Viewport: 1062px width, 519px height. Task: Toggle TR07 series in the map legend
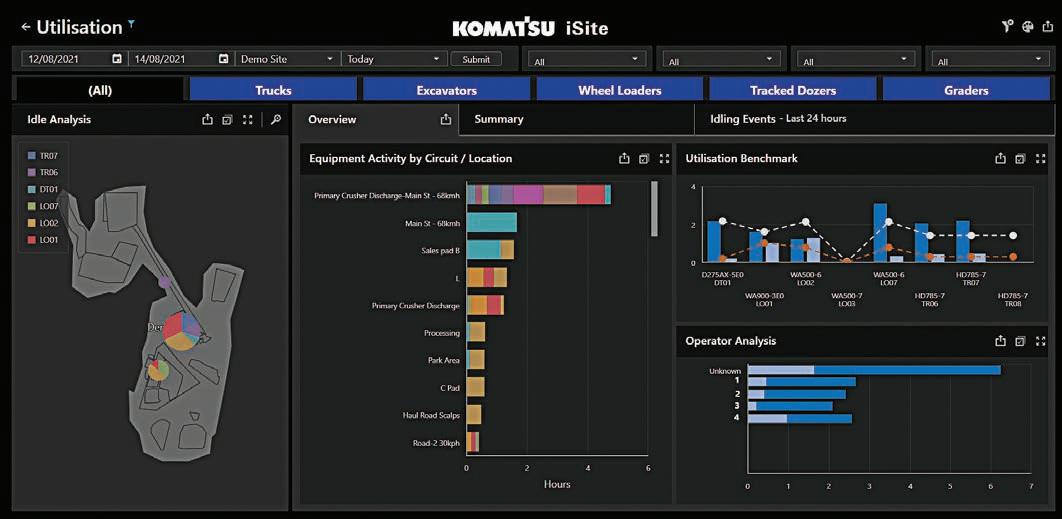coord(43,156)
